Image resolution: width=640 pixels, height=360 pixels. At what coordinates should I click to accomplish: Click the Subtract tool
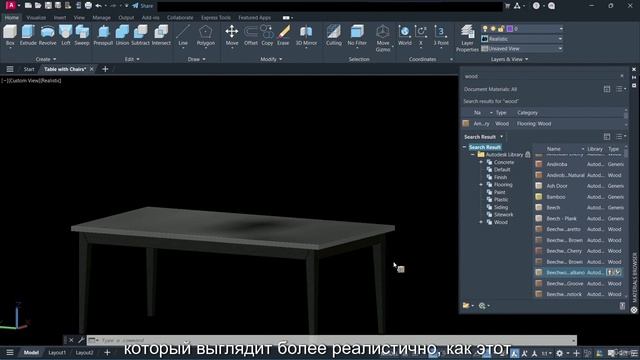140,35
